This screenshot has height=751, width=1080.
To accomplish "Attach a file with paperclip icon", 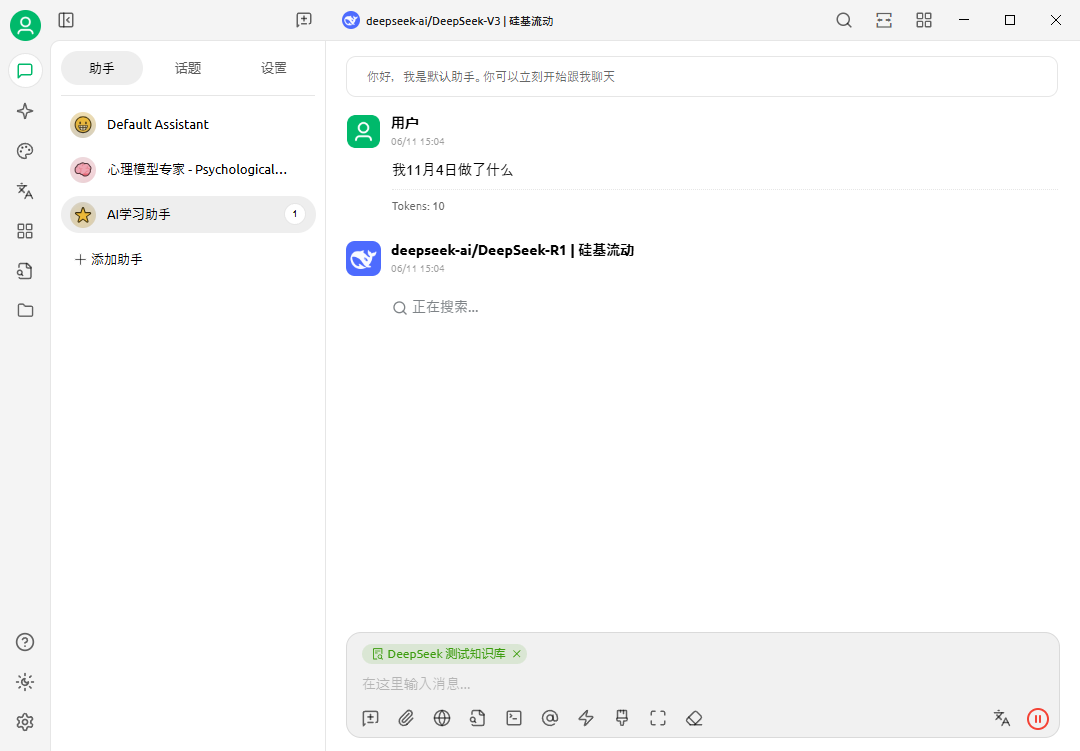I will pos(406,719).
